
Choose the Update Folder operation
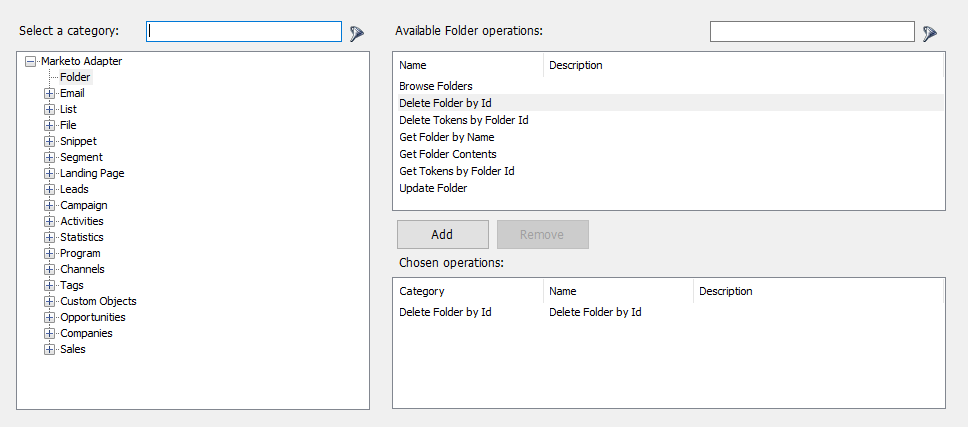pos(433,188)
